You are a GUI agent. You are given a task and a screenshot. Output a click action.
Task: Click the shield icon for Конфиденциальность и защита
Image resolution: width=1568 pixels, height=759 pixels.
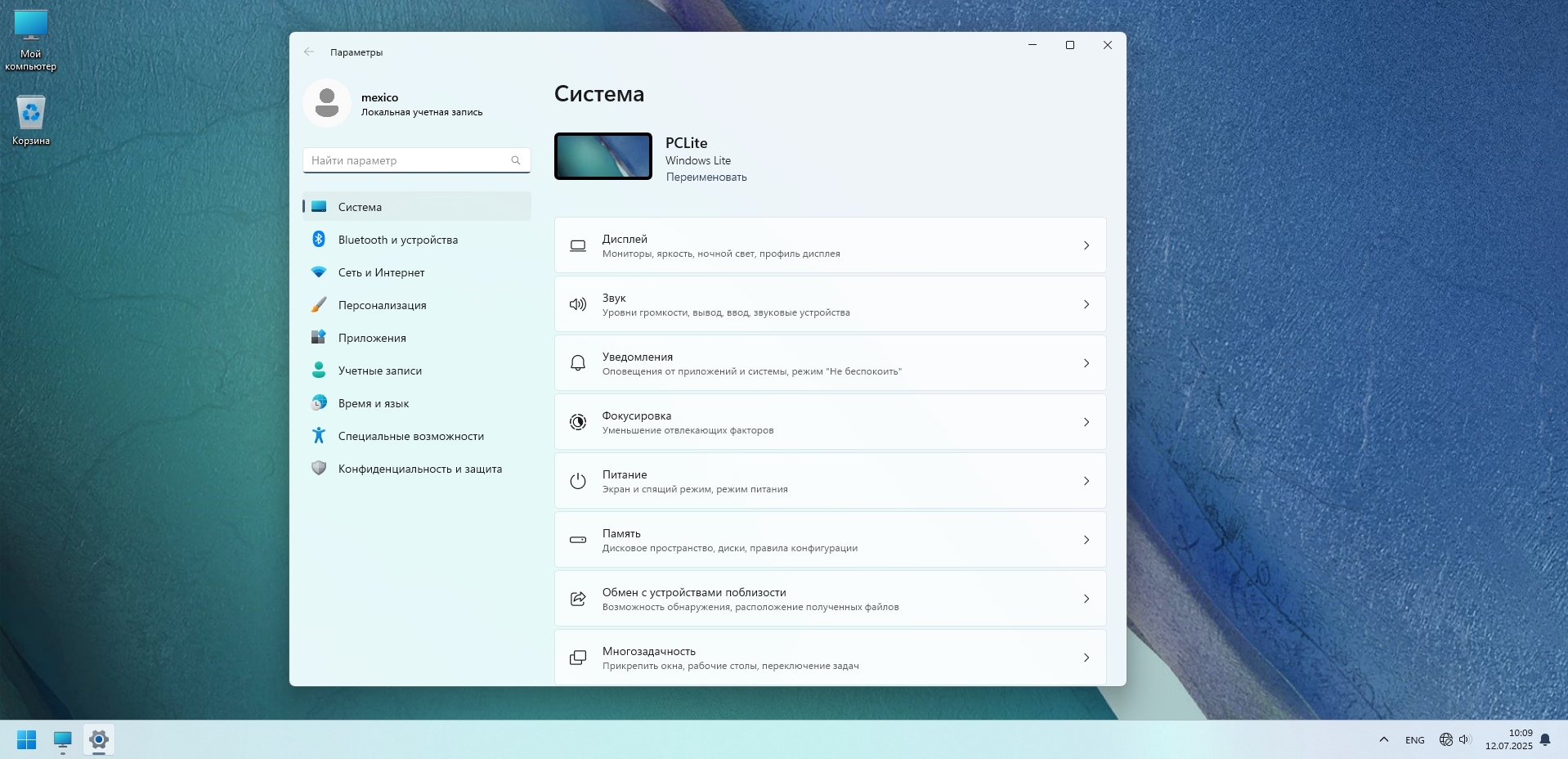319,468
